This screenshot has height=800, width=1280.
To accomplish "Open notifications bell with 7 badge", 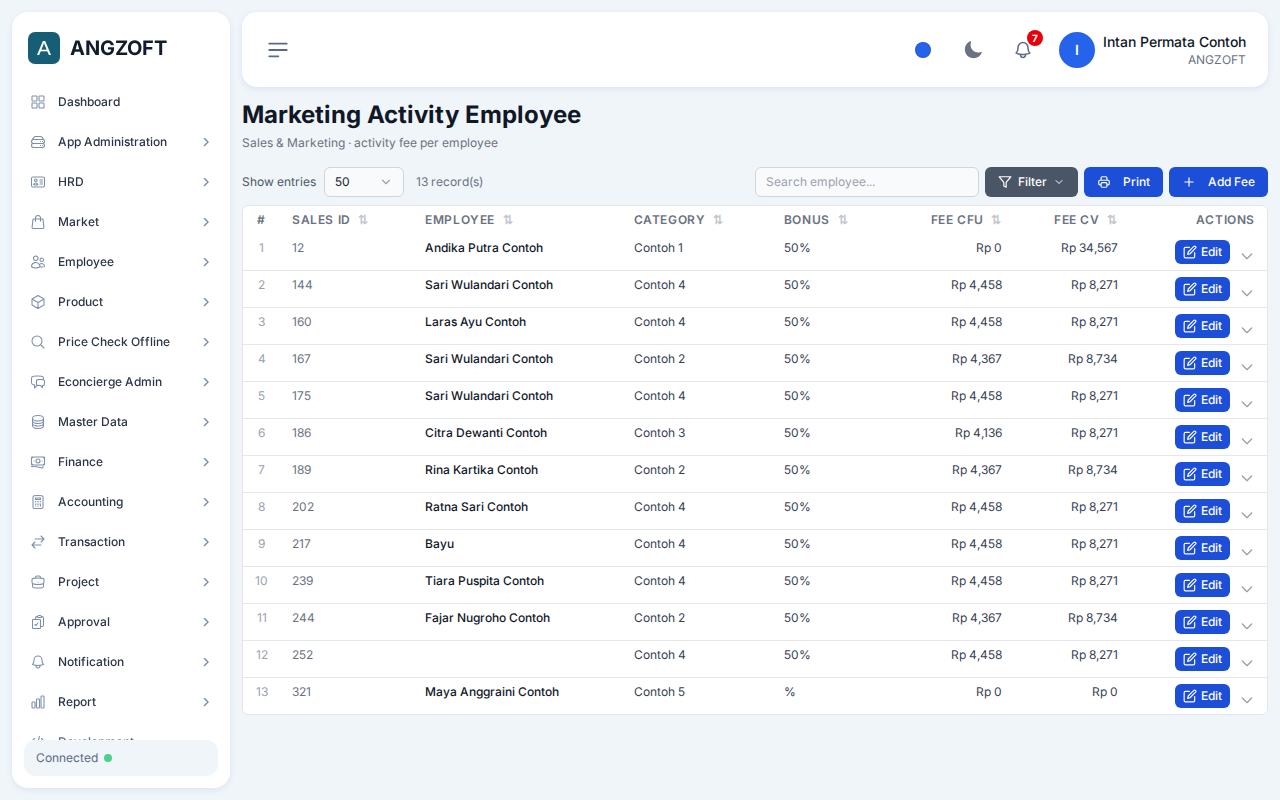I will tap(1023, 50).
